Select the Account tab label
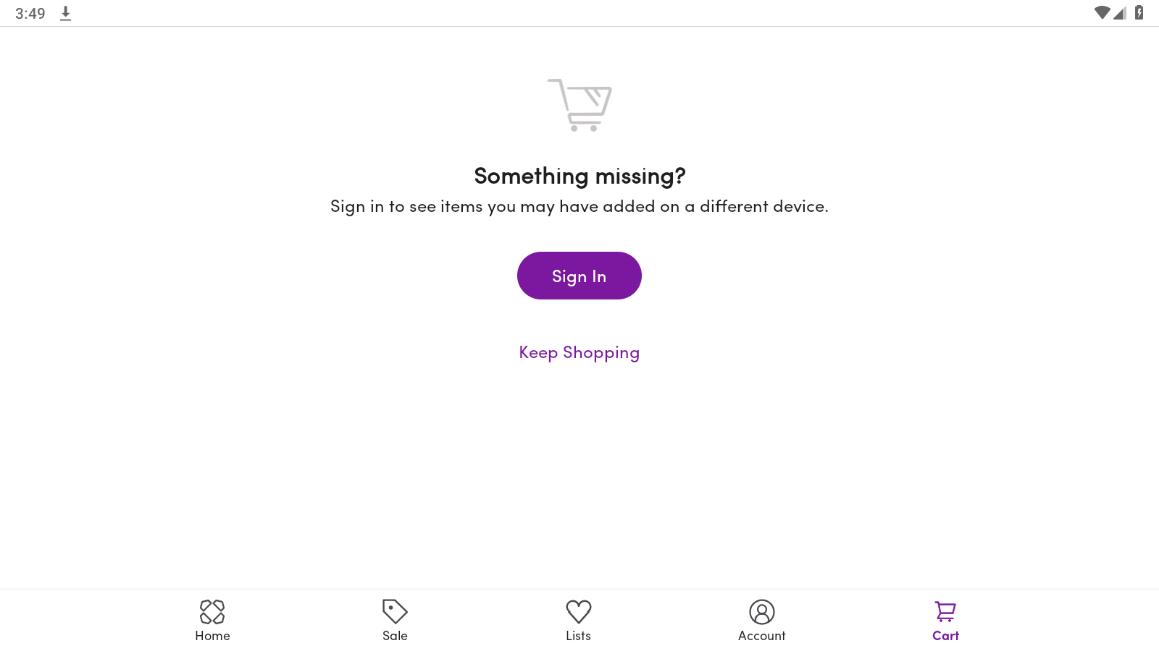Viewport: 1159px width, 651px height. click(762, 635)
